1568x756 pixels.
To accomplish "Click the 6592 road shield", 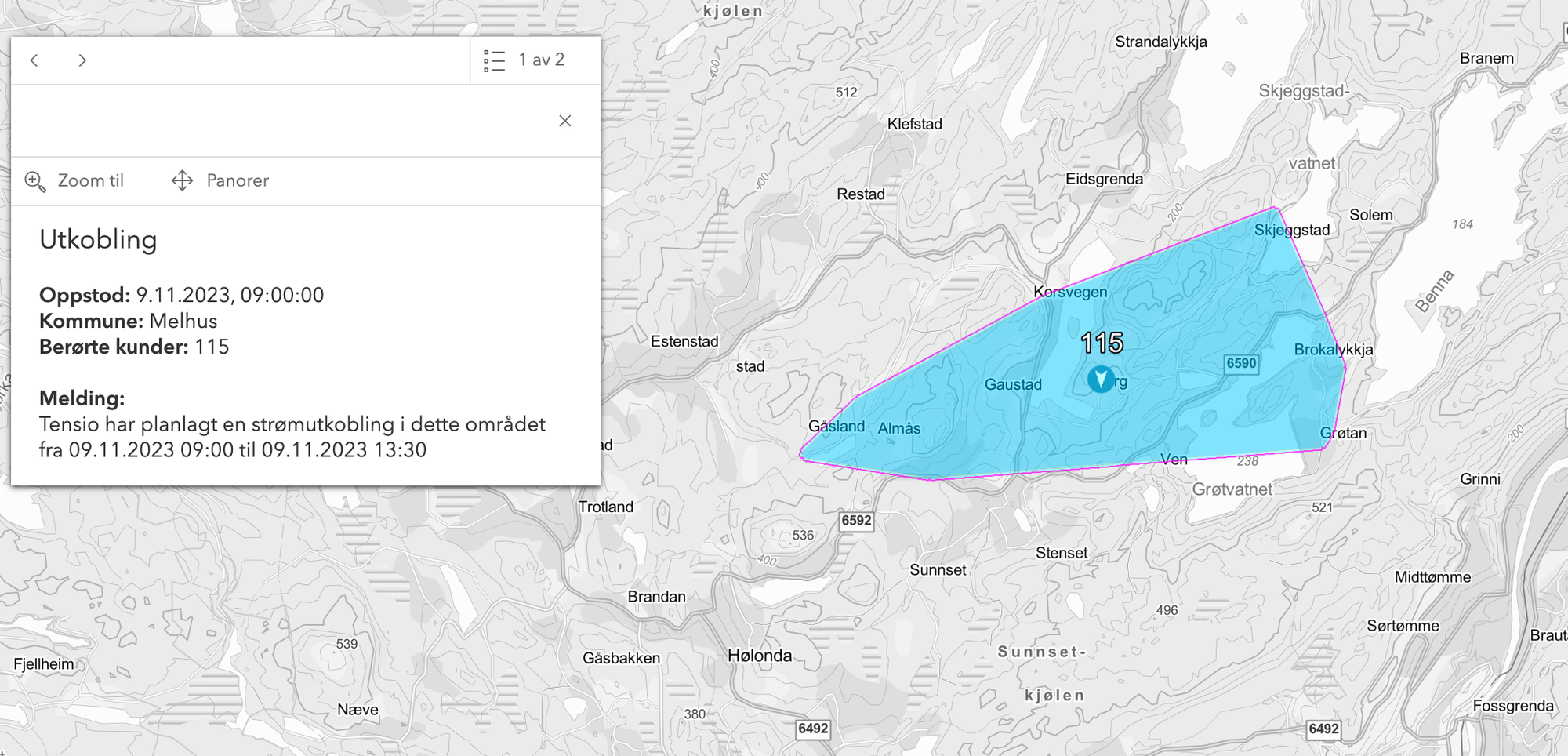I will pos(856,521).
